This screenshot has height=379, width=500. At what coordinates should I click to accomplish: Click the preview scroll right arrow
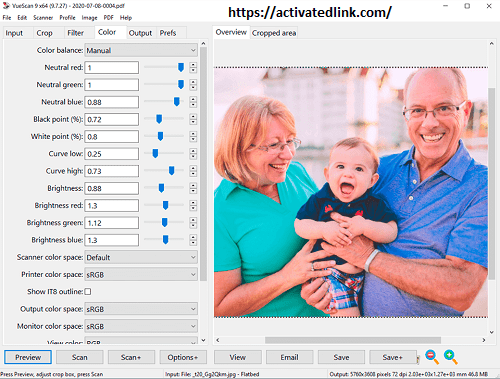[x=484, y=340]
